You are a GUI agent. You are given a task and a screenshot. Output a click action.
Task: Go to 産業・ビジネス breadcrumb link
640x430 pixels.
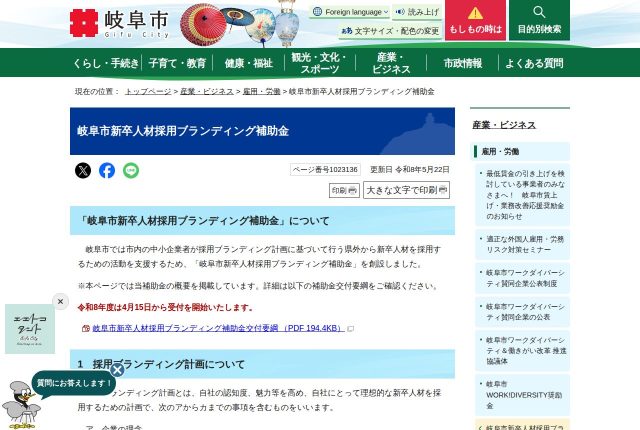[207, 91]
